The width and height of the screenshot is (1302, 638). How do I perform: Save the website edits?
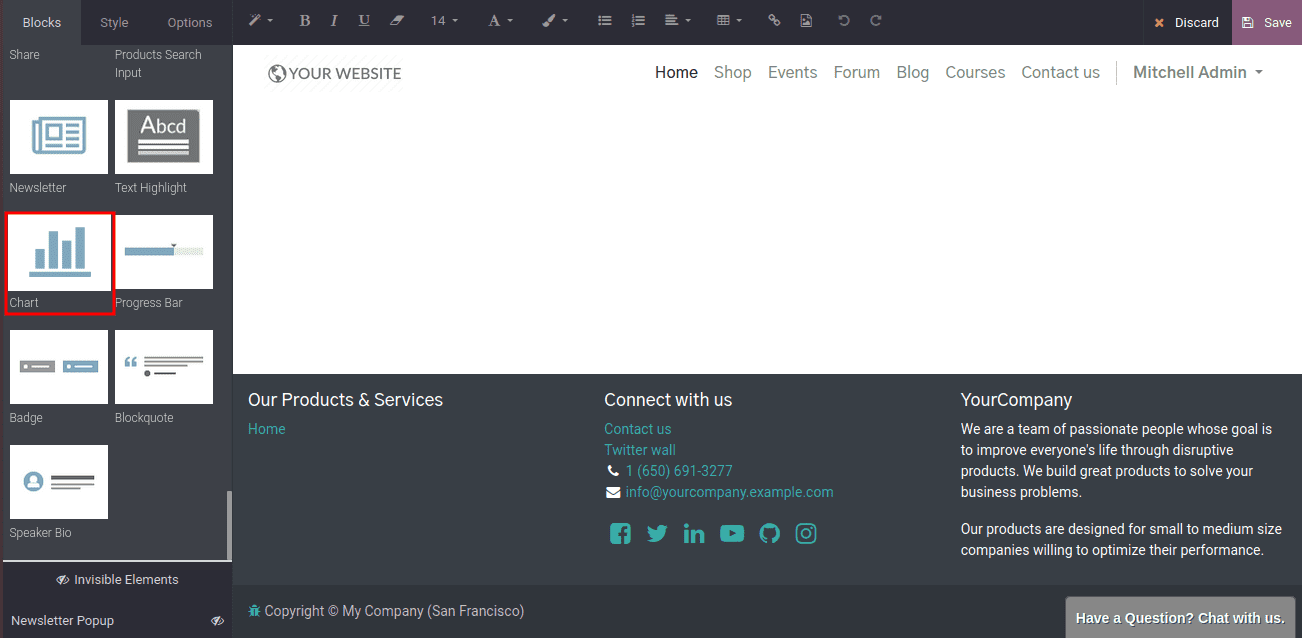click(x=1267, y=22)
